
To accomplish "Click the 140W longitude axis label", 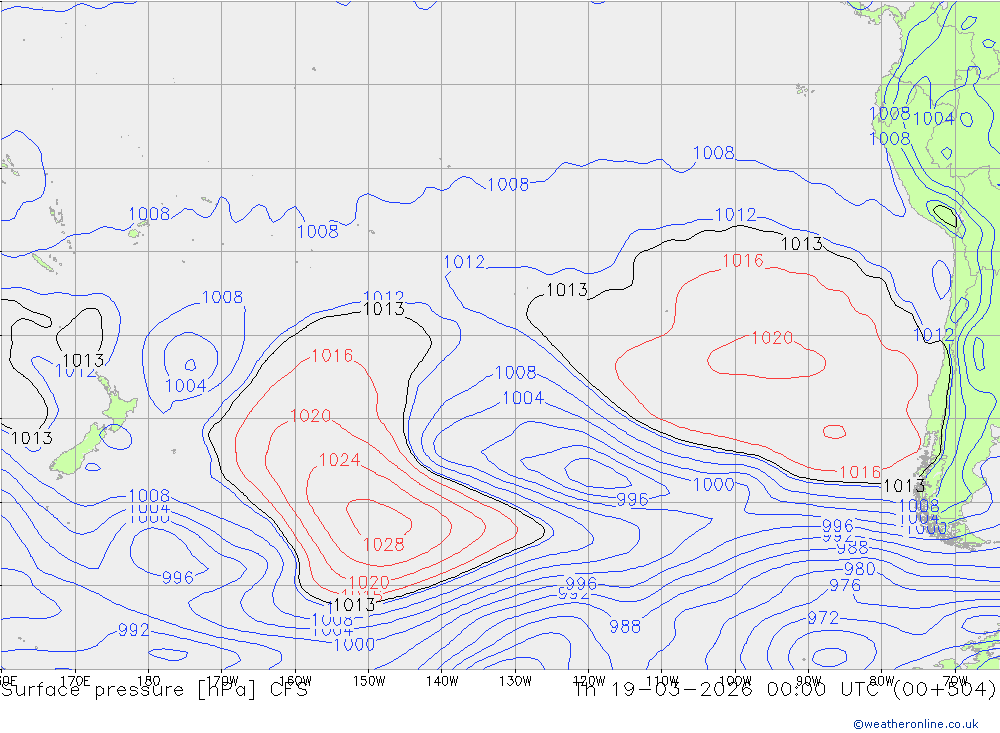I will point(442,681).
